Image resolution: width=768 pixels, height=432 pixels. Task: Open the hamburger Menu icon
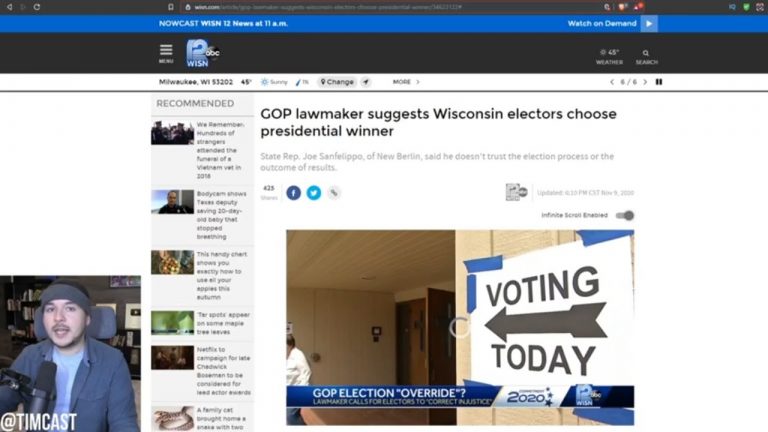coord(166,53)
